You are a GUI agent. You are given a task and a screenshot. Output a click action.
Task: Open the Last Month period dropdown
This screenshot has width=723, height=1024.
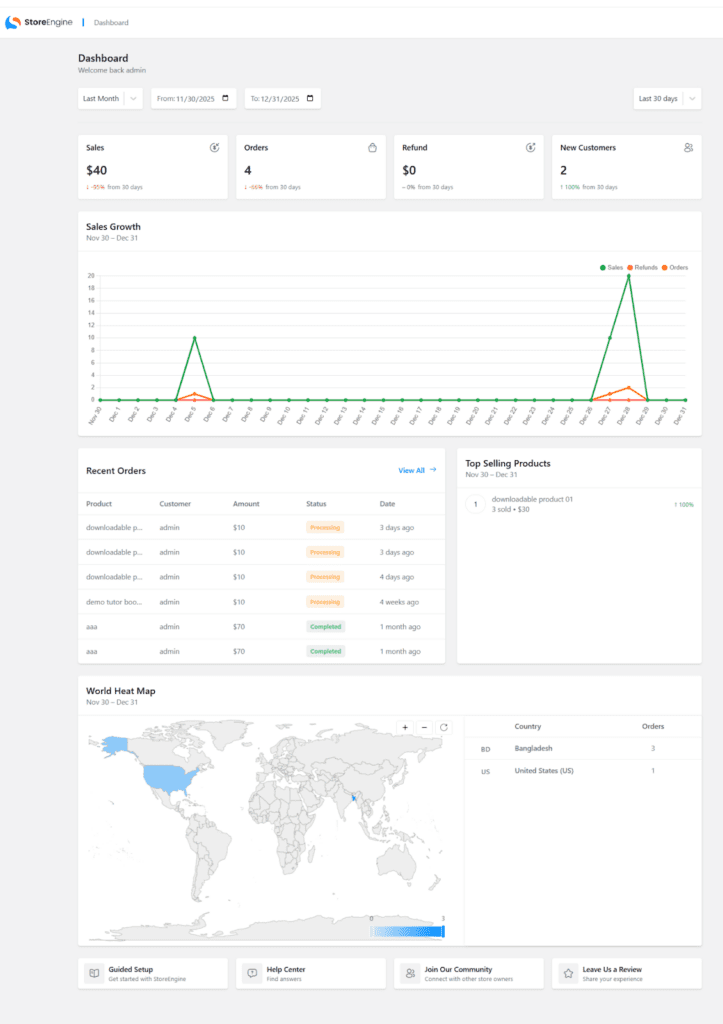pyautogui.click(x=110, y=99)
